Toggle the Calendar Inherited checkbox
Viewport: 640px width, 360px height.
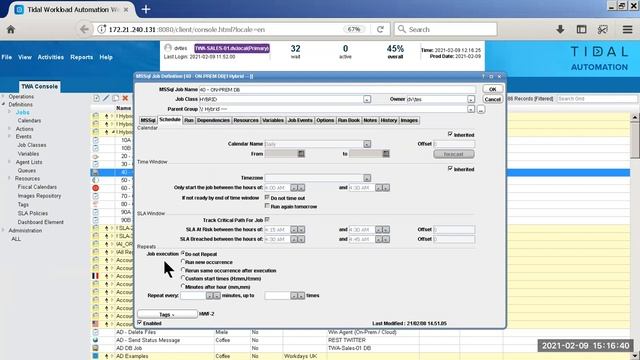click(x=450, y=134)
